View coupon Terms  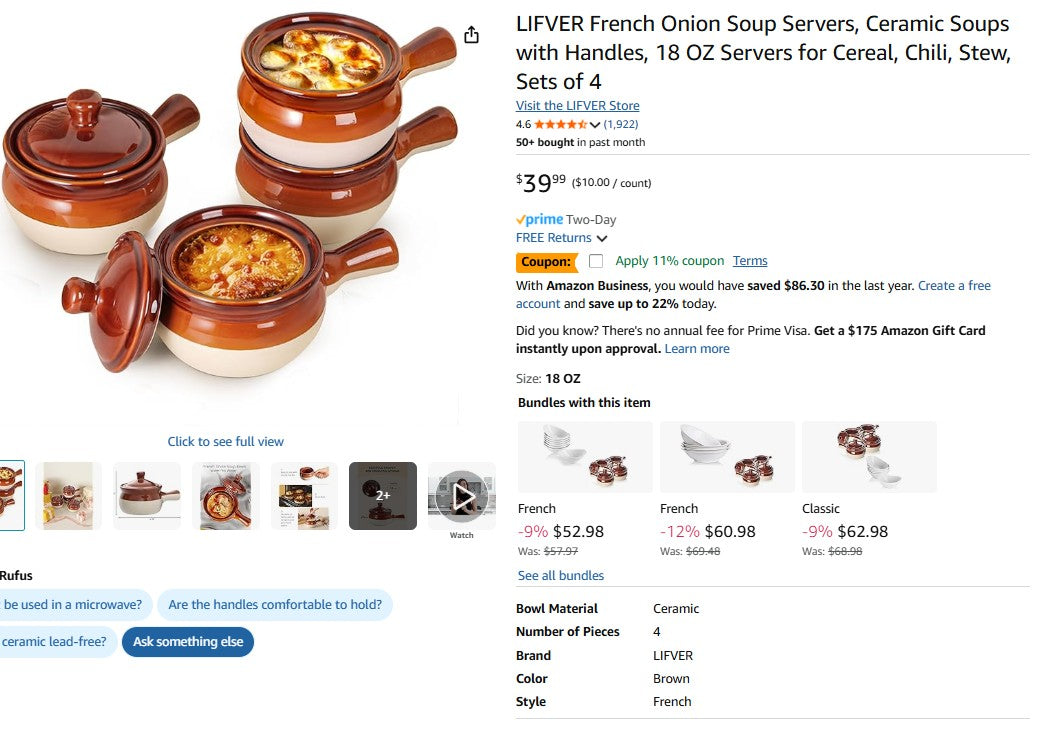[750, 260]
